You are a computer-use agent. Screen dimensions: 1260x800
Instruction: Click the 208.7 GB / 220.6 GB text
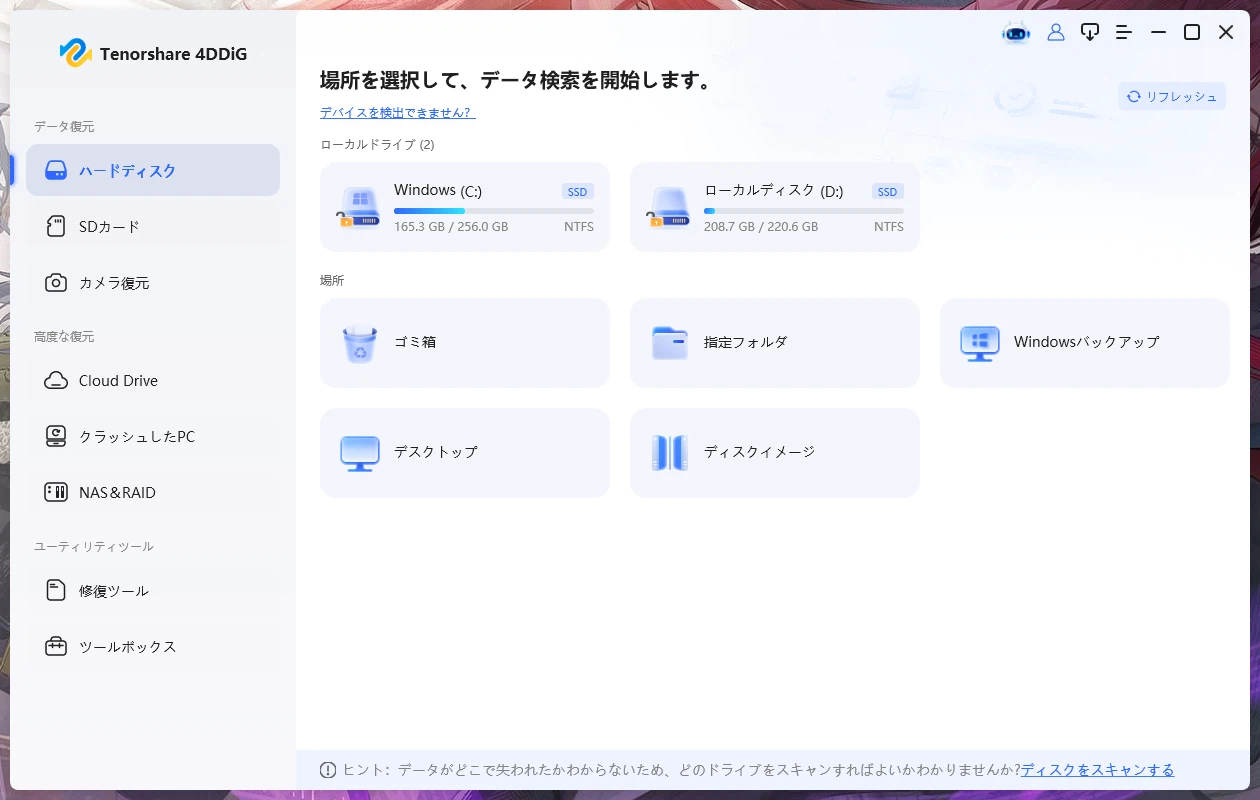tap(761, 227)
